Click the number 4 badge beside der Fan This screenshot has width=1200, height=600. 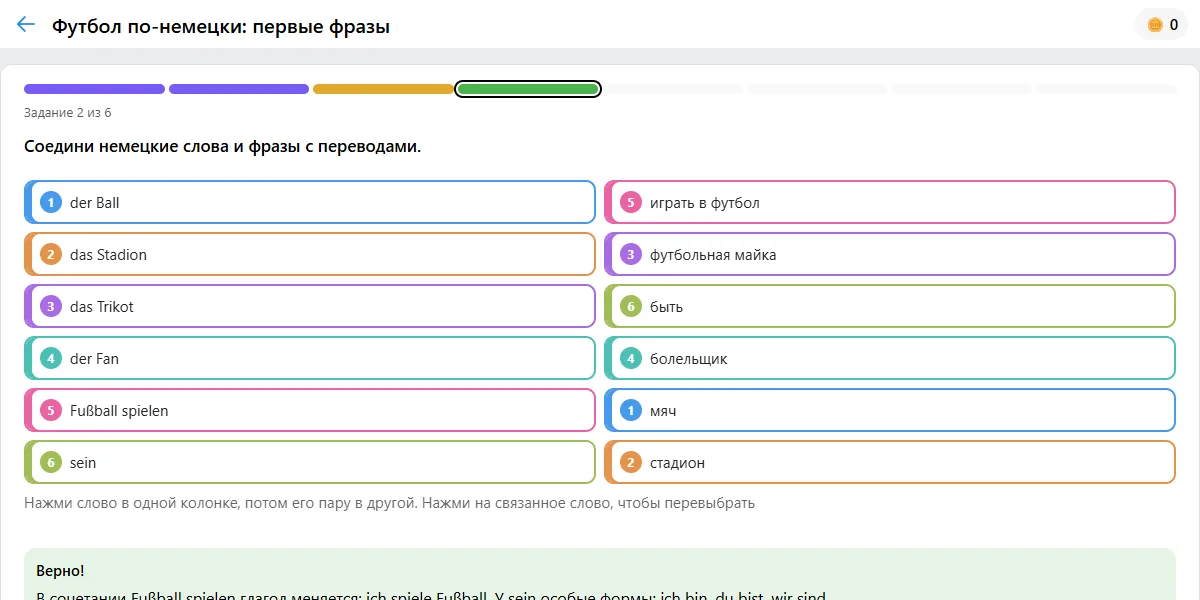click(x=51, y=359)
